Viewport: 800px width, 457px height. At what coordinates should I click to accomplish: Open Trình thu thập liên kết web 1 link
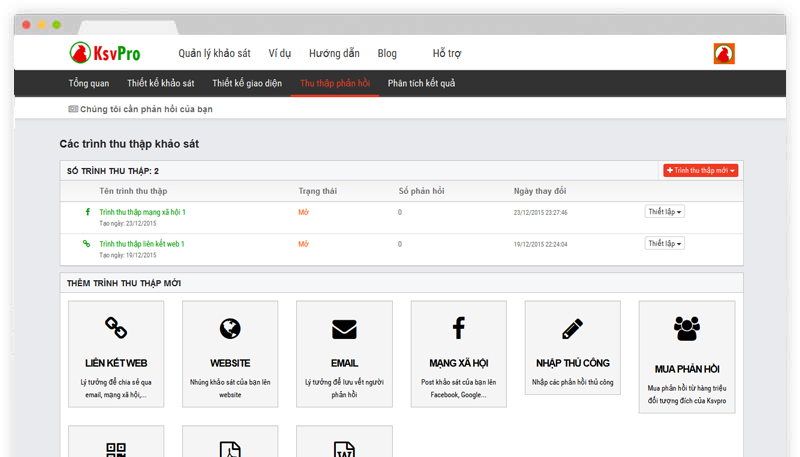click(142, 244)
